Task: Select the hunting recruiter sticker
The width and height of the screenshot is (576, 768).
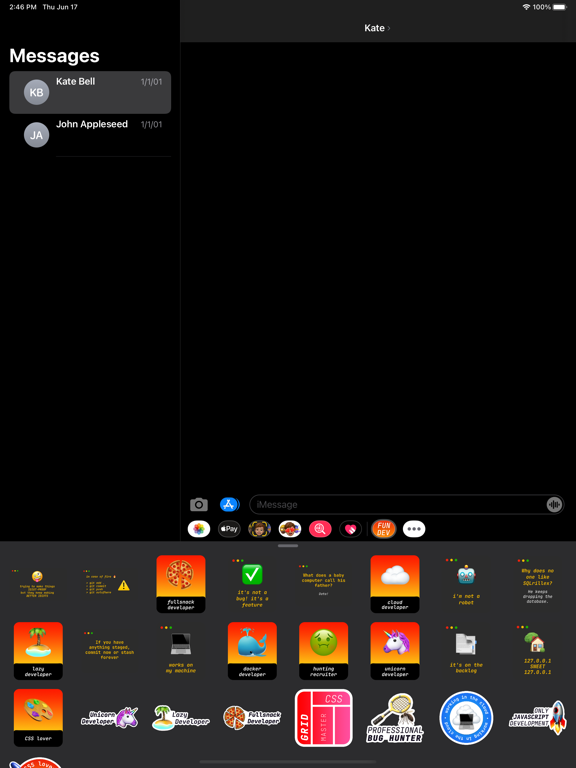Action: click(323, 651)
